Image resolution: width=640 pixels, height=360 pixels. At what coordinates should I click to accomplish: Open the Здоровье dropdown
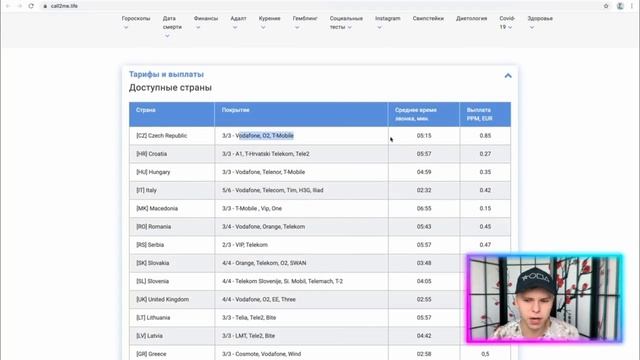[540, 22]
